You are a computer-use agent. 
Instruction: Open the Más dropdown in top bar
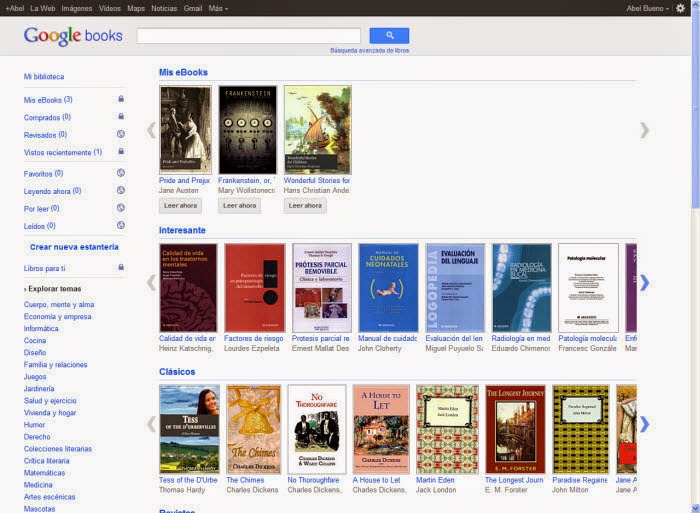218,8
